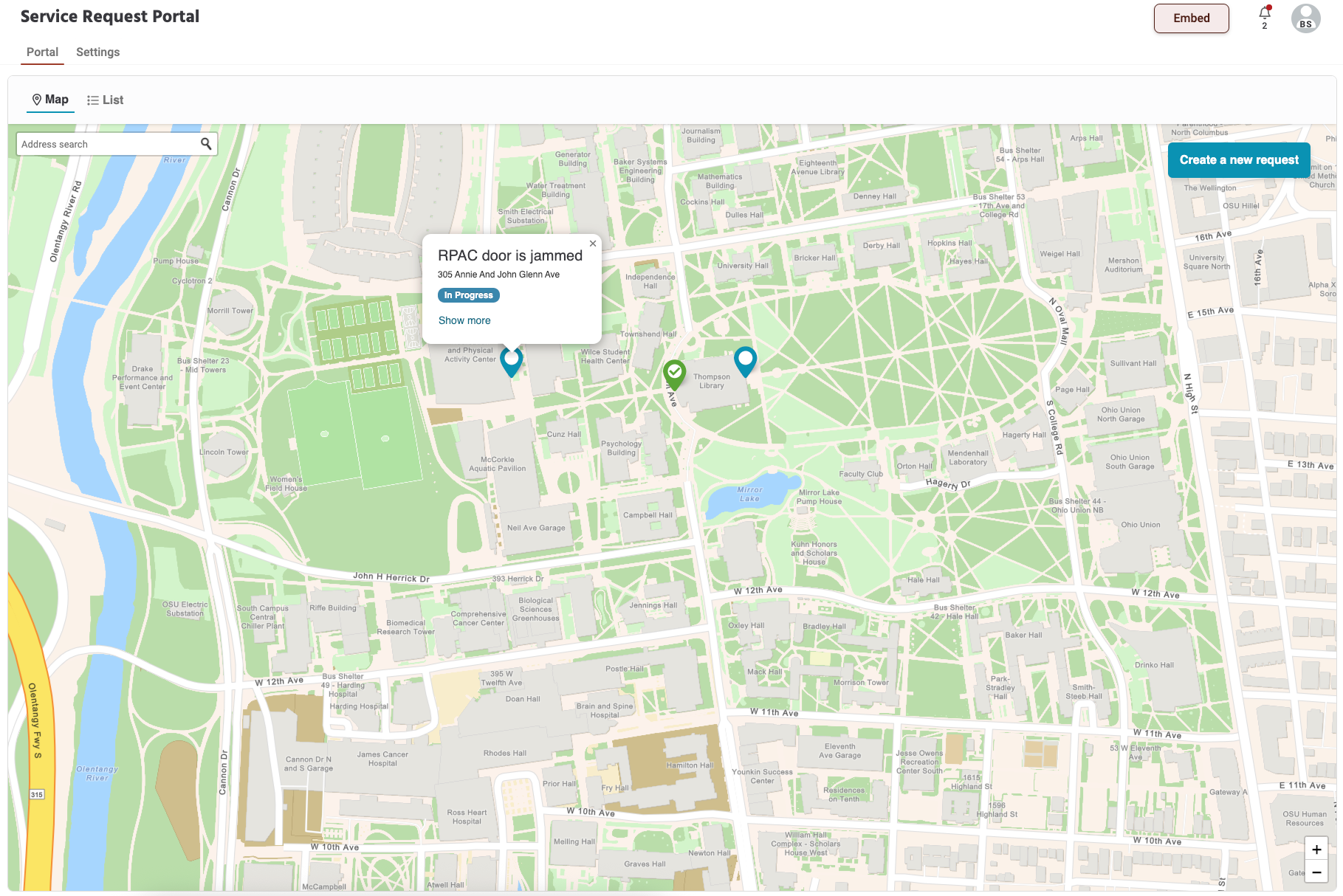Click the Baker Hall map label
This screenshot has width=1343, height=896.
tap(1023, 635)
